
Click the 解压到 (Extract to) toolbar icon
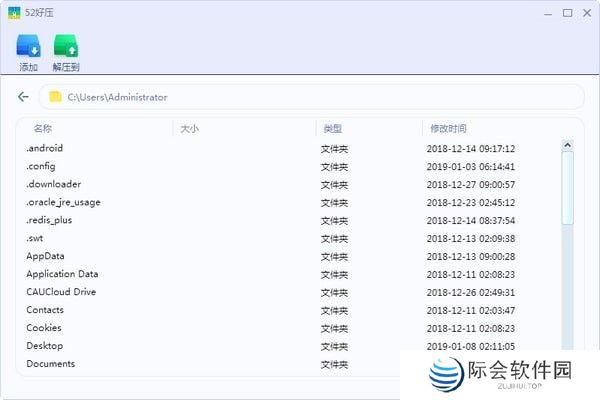pos(66,47)
